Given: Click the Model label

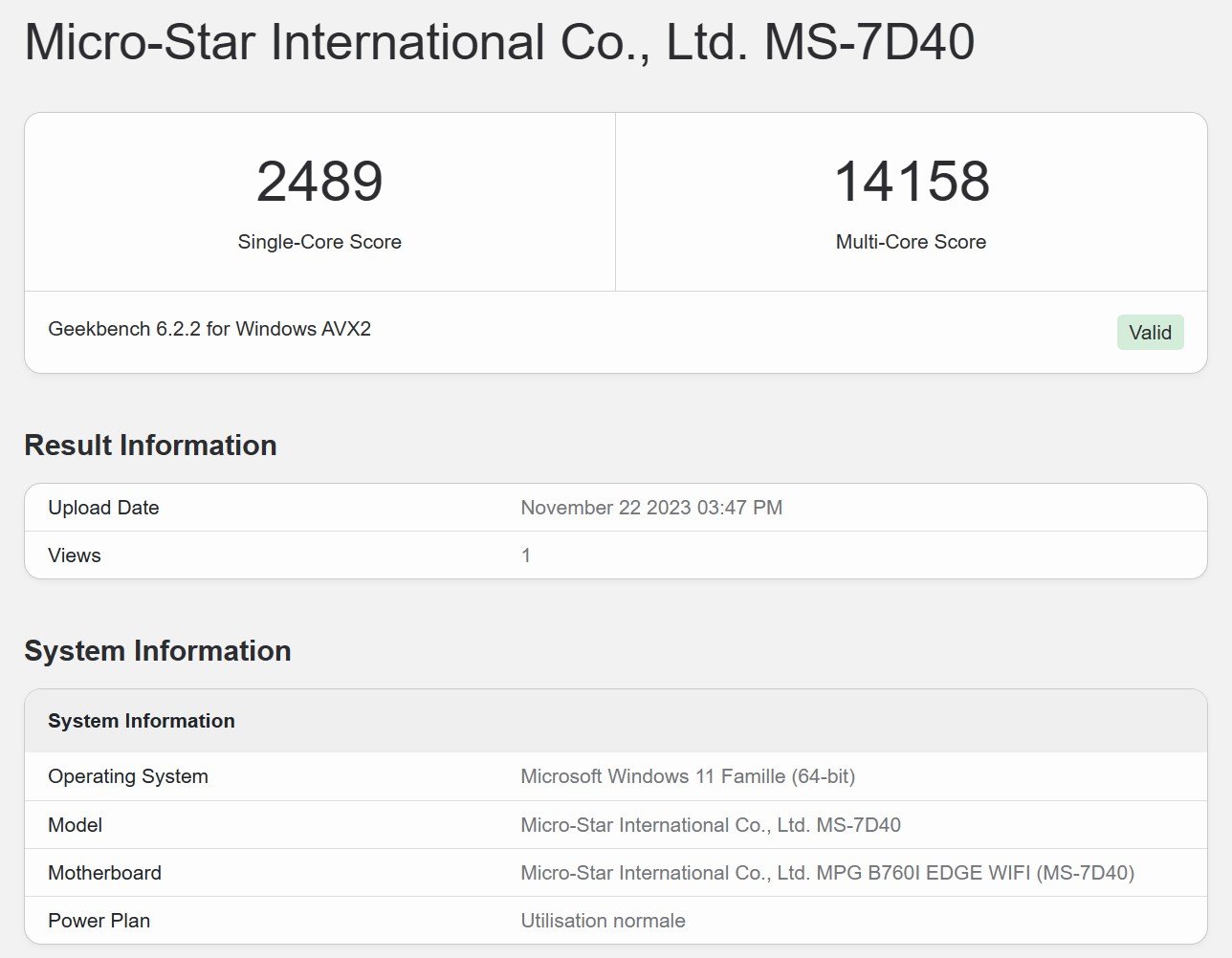Looking at the screenshot, I should point(75,825).
